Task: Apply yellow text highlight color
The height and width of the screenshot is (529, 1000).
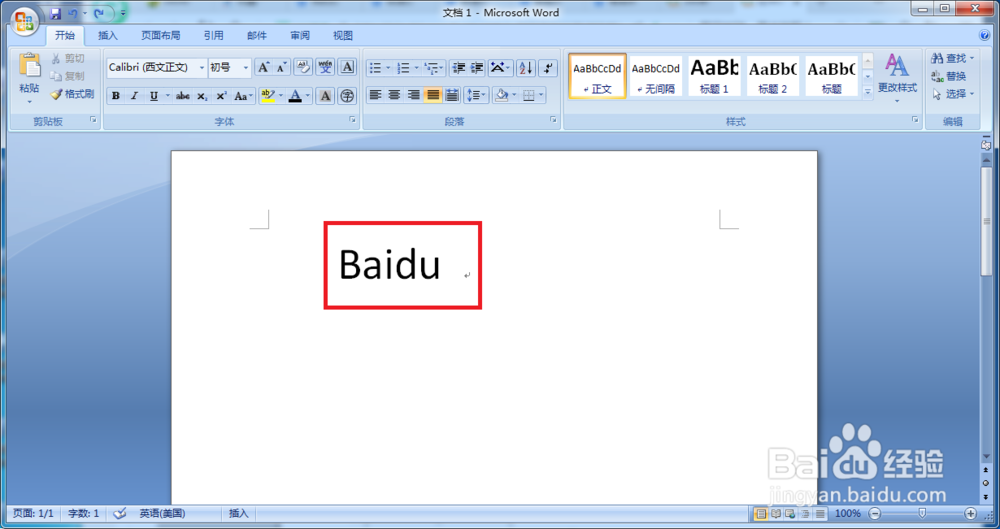Action: coord(268,96)
